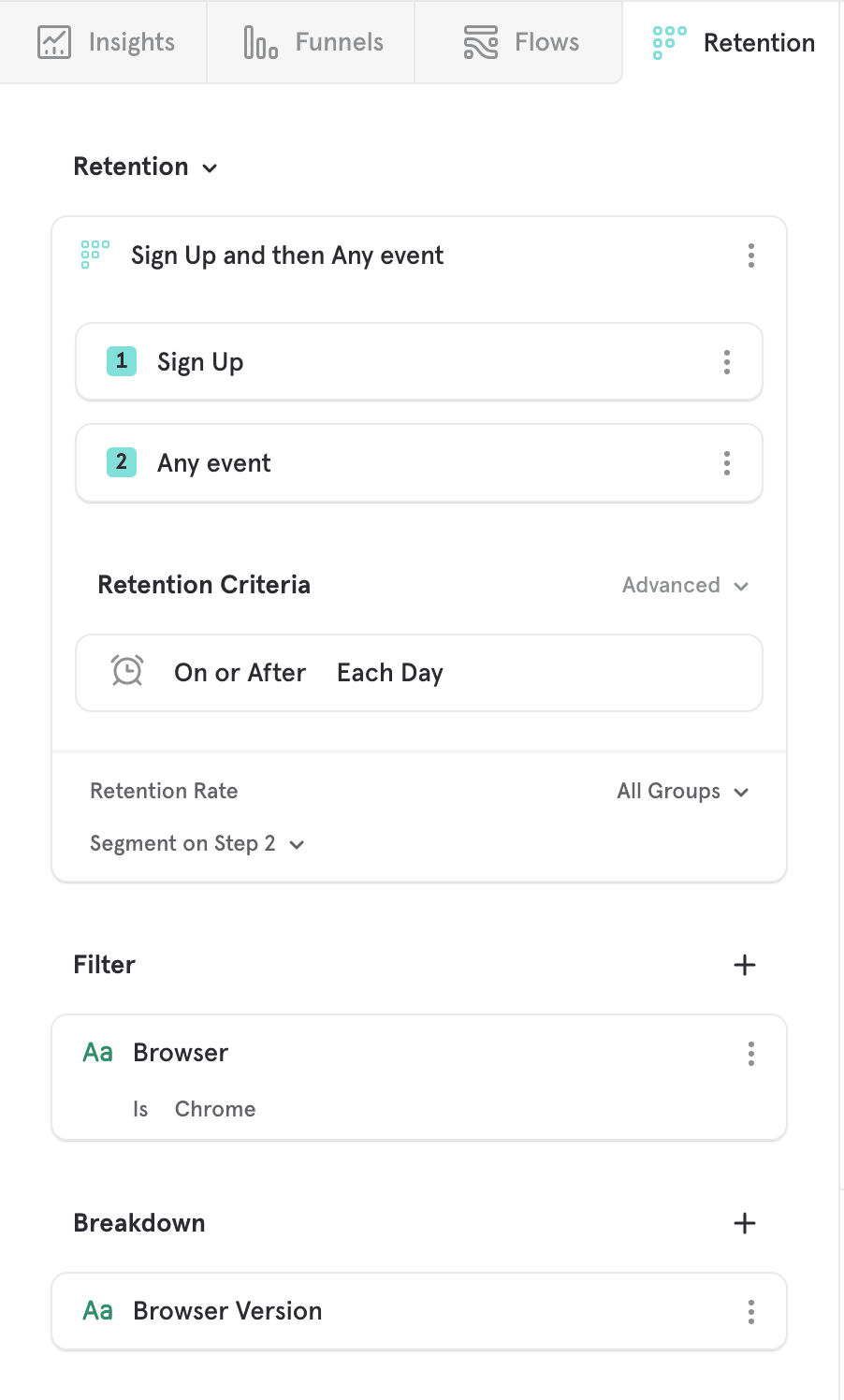Switch to the Funnels tab
Image resolution: width=844 pixels, height=1400 pixels.
[x=313, y=42]
